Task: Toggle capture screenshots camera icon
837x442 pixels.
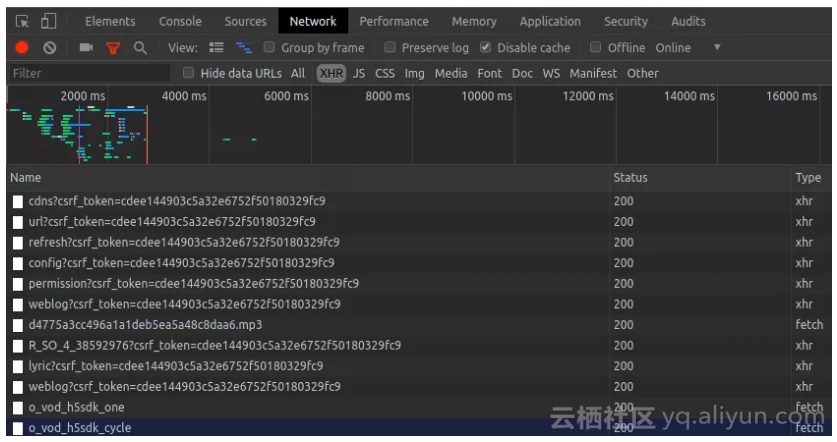Action: [x=86, y=48]
